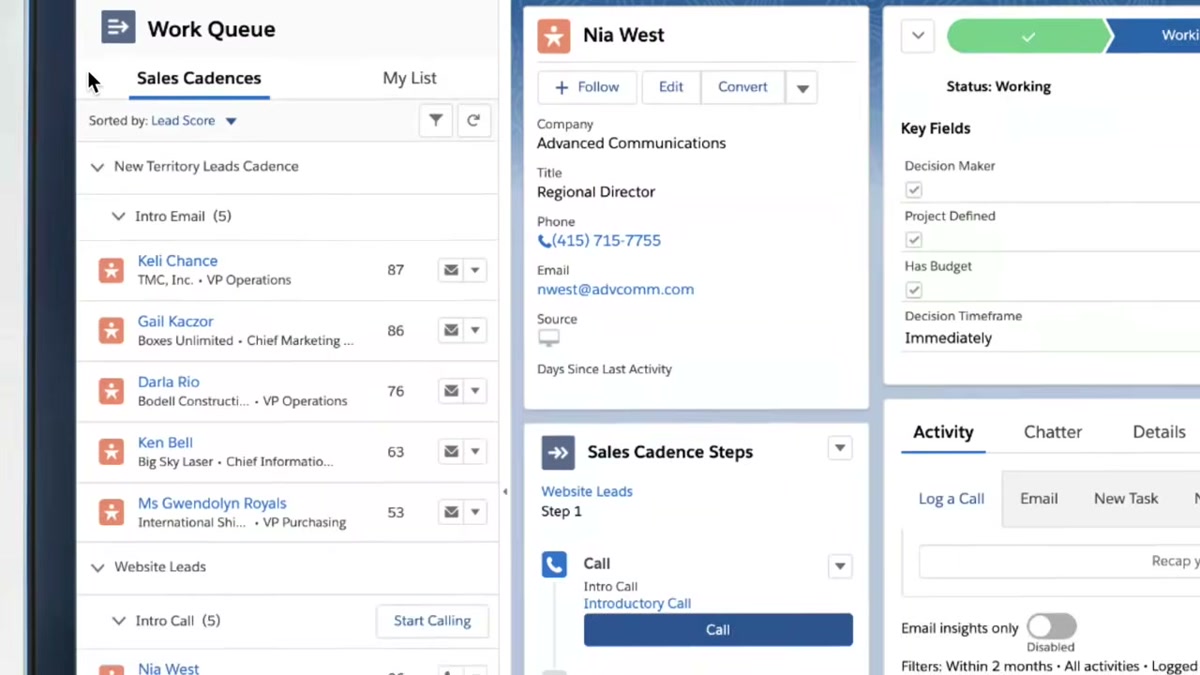Open the Call step dropdown menu
The width and height of the screenshot is (1200, 675).
pos(840,566)
